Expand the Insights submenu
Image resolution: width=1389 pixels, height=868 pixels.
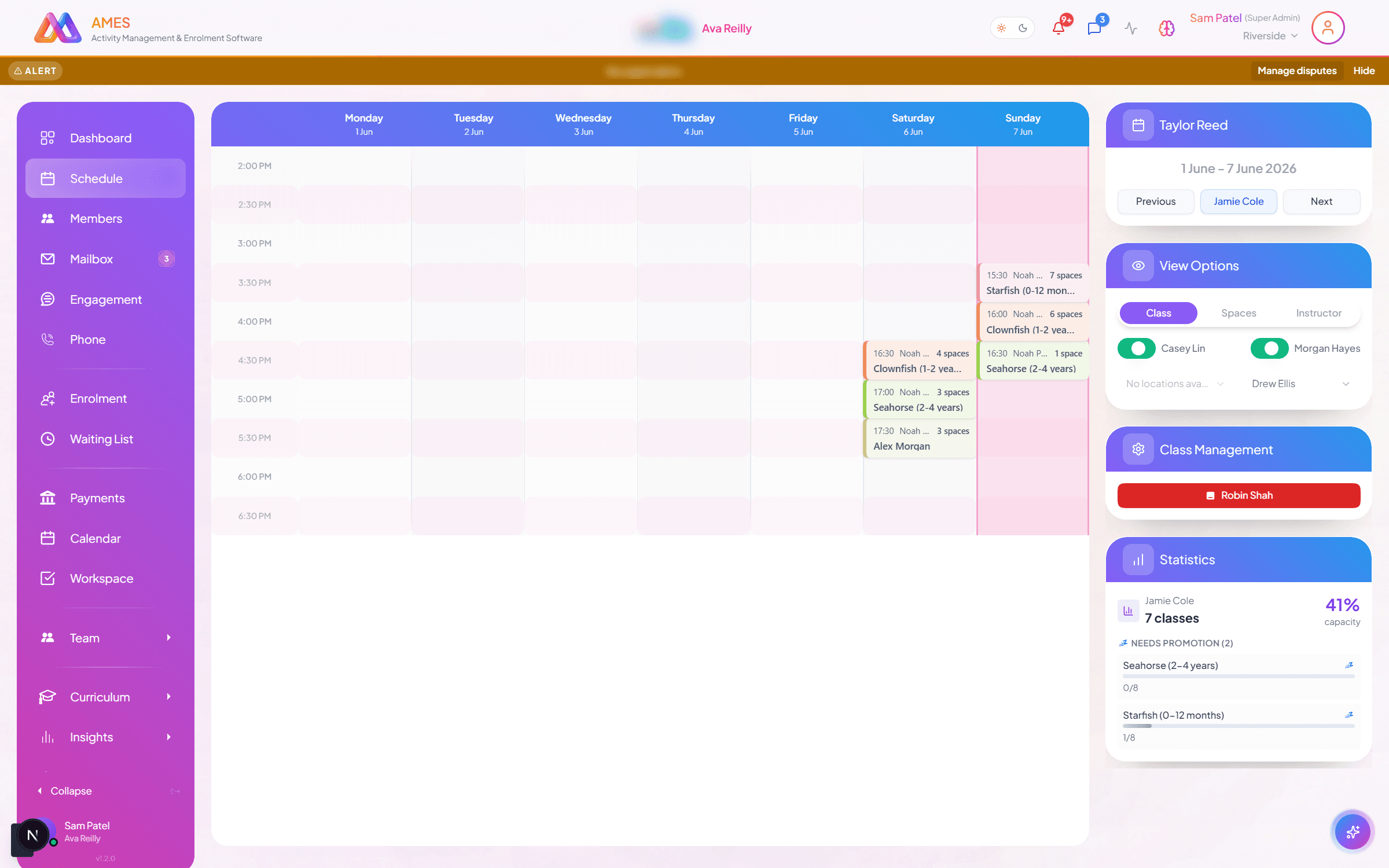(x=168, y=737)
